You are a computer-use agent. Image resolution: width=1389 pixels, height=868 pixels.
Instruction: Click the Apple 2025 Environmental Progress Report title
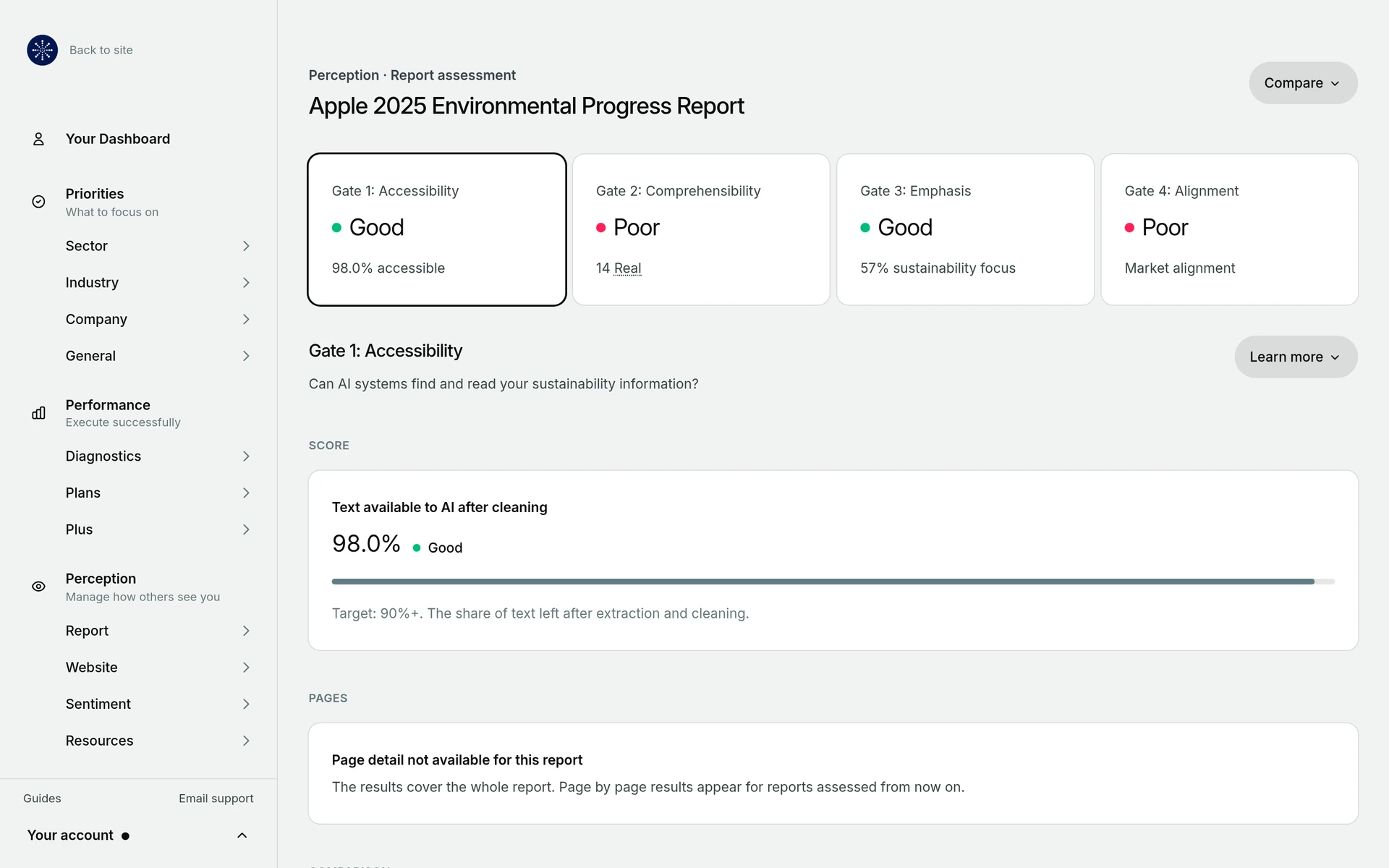(526, 106)
